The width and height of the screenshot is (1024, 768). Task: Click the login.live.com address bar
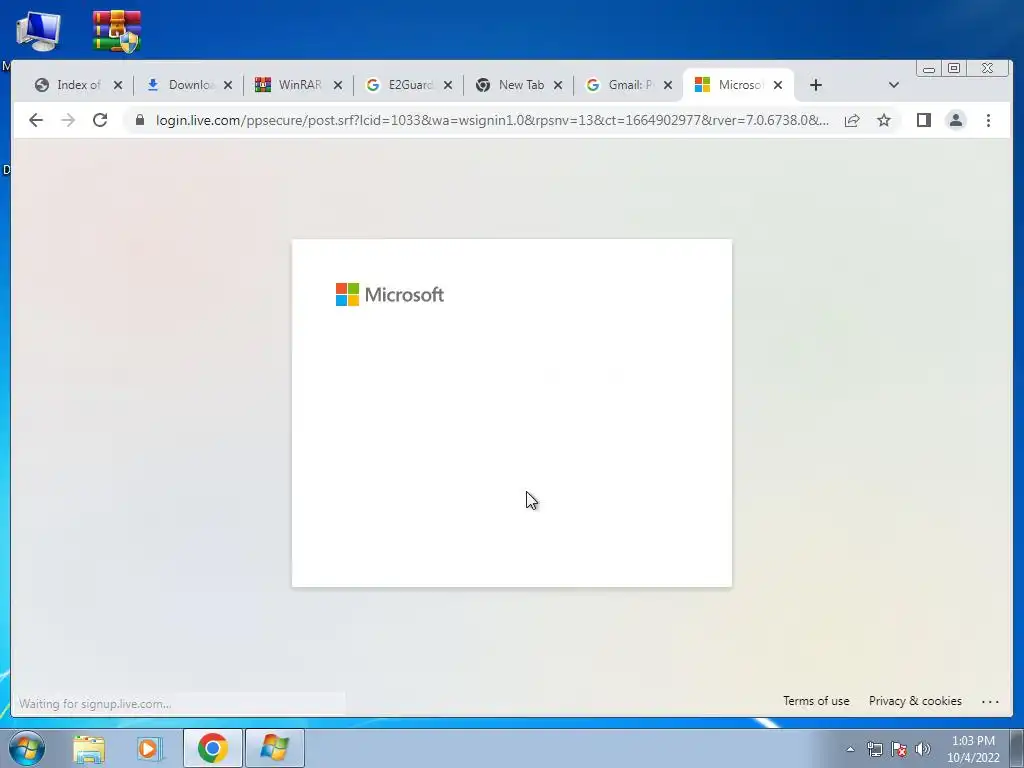click(x=492, y=120)
